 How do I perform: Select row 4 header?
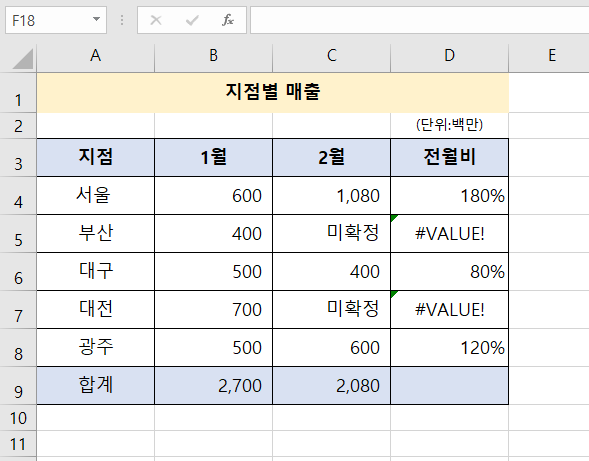[18, 196]
